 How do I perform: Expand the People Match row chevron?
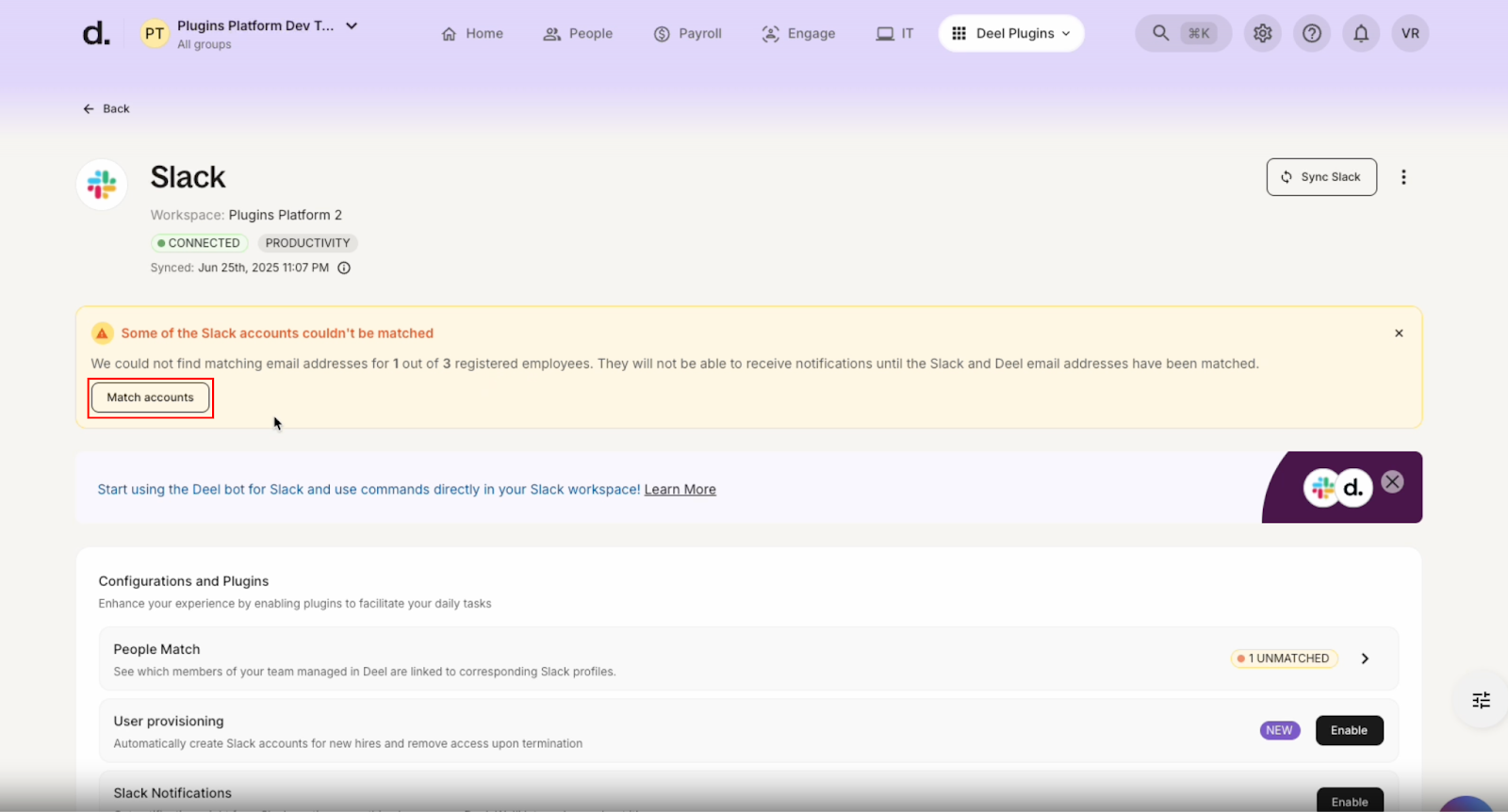click(x=1365, y=658)
